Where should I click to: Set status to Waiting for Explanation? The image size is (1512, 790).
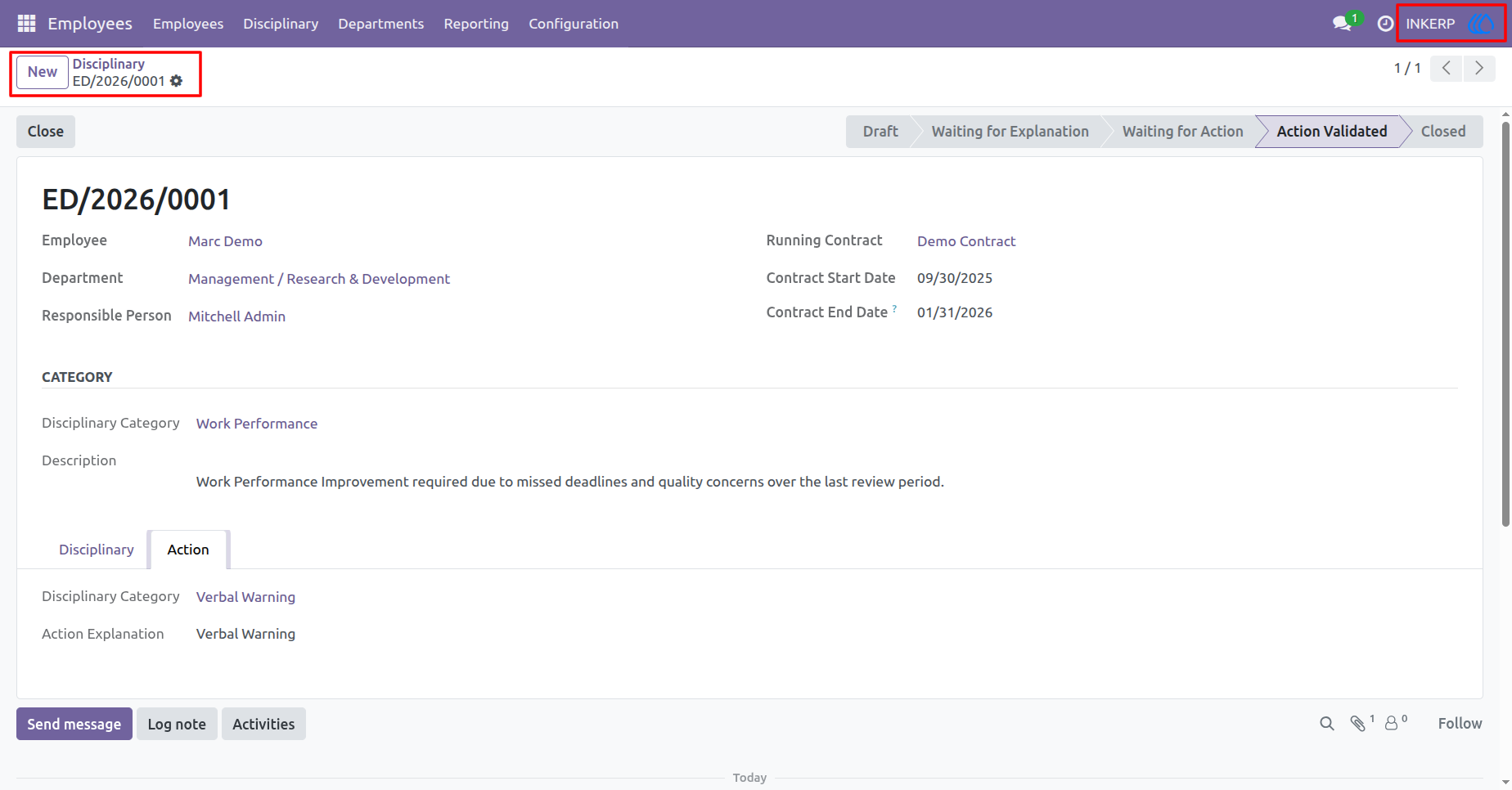click(1010, 132)
